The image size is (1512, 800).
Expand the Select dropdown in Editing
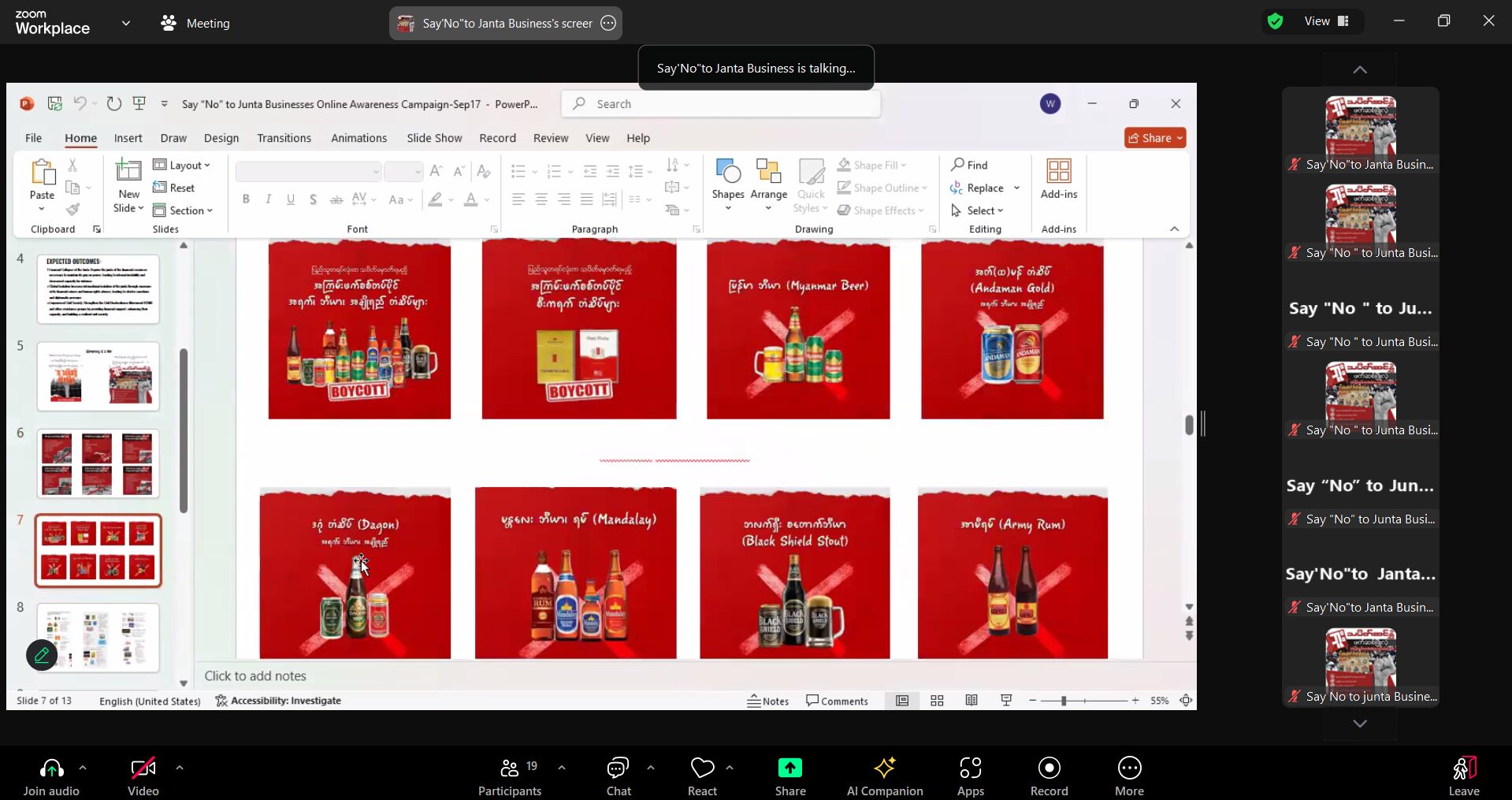(977, 210)
